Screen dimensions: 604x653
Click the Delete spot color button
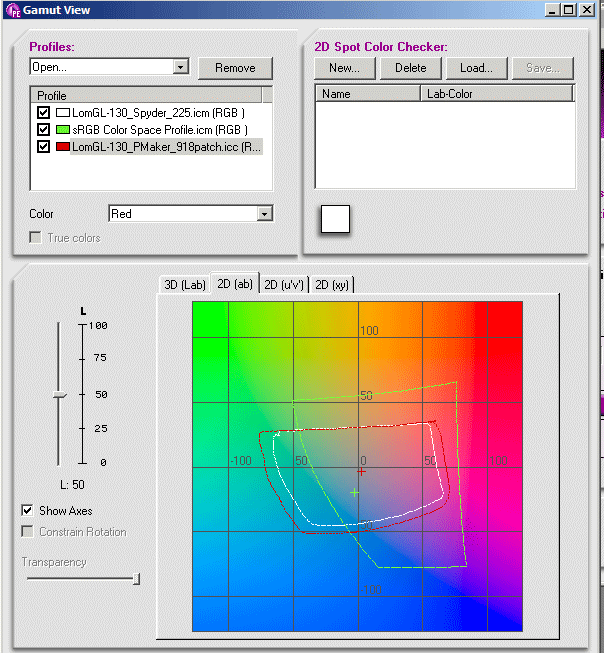coord(411,68)
